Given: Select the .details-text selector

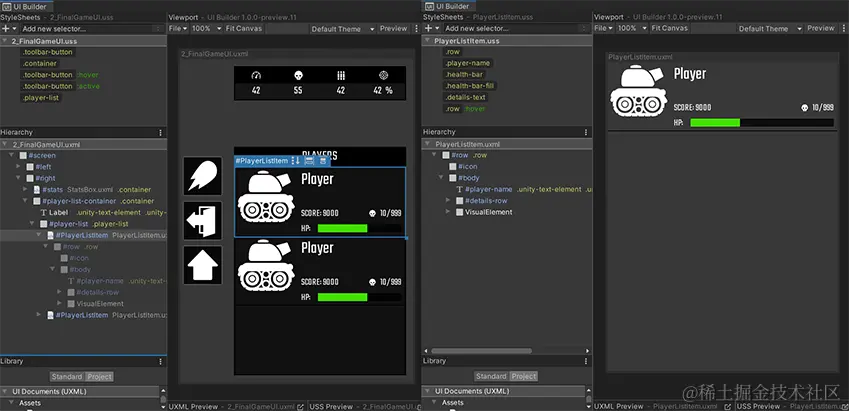Looking at the screenshot, I should 465,97.
